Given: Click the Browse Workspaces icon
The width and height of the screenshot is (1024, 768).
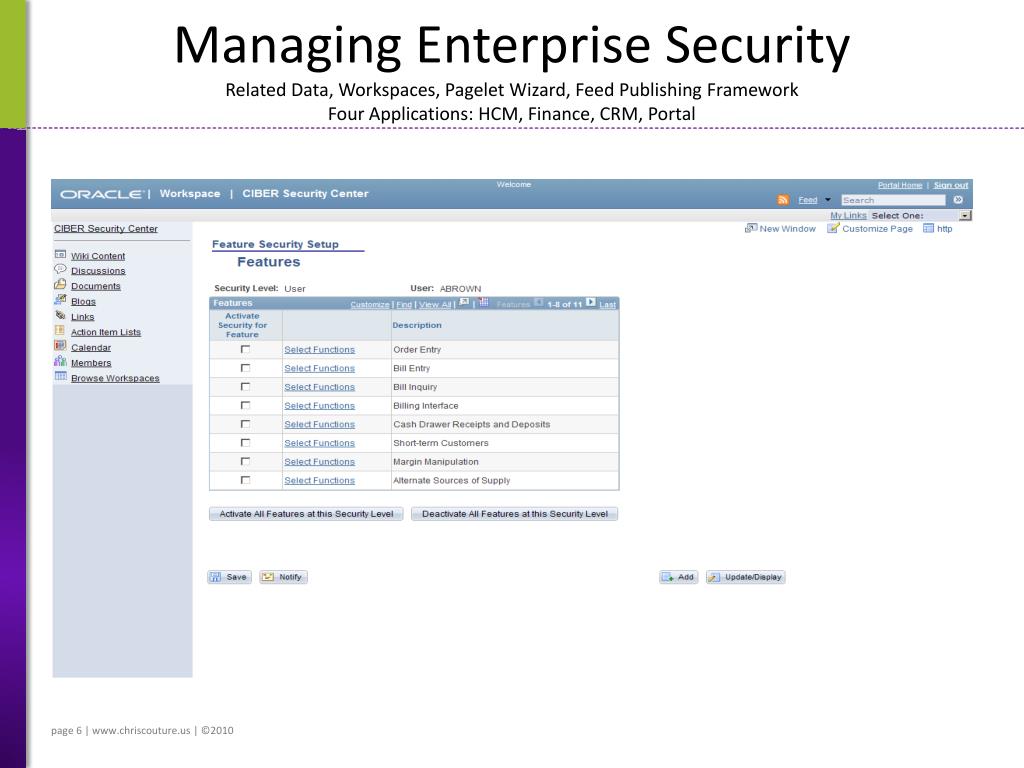Looking at the screenshot, I should (60, 376).
